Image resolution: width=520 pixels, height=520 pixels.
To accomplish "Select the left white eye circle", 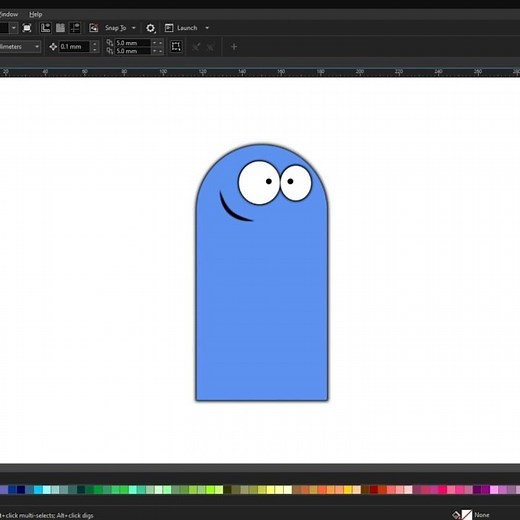I will pos(255,190).
